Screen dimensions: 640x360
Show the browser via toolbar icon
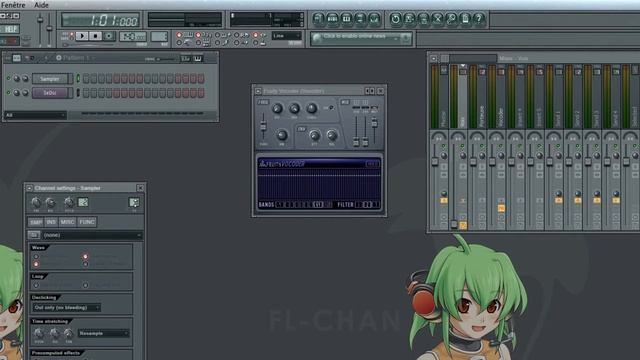tap(360, 19)
